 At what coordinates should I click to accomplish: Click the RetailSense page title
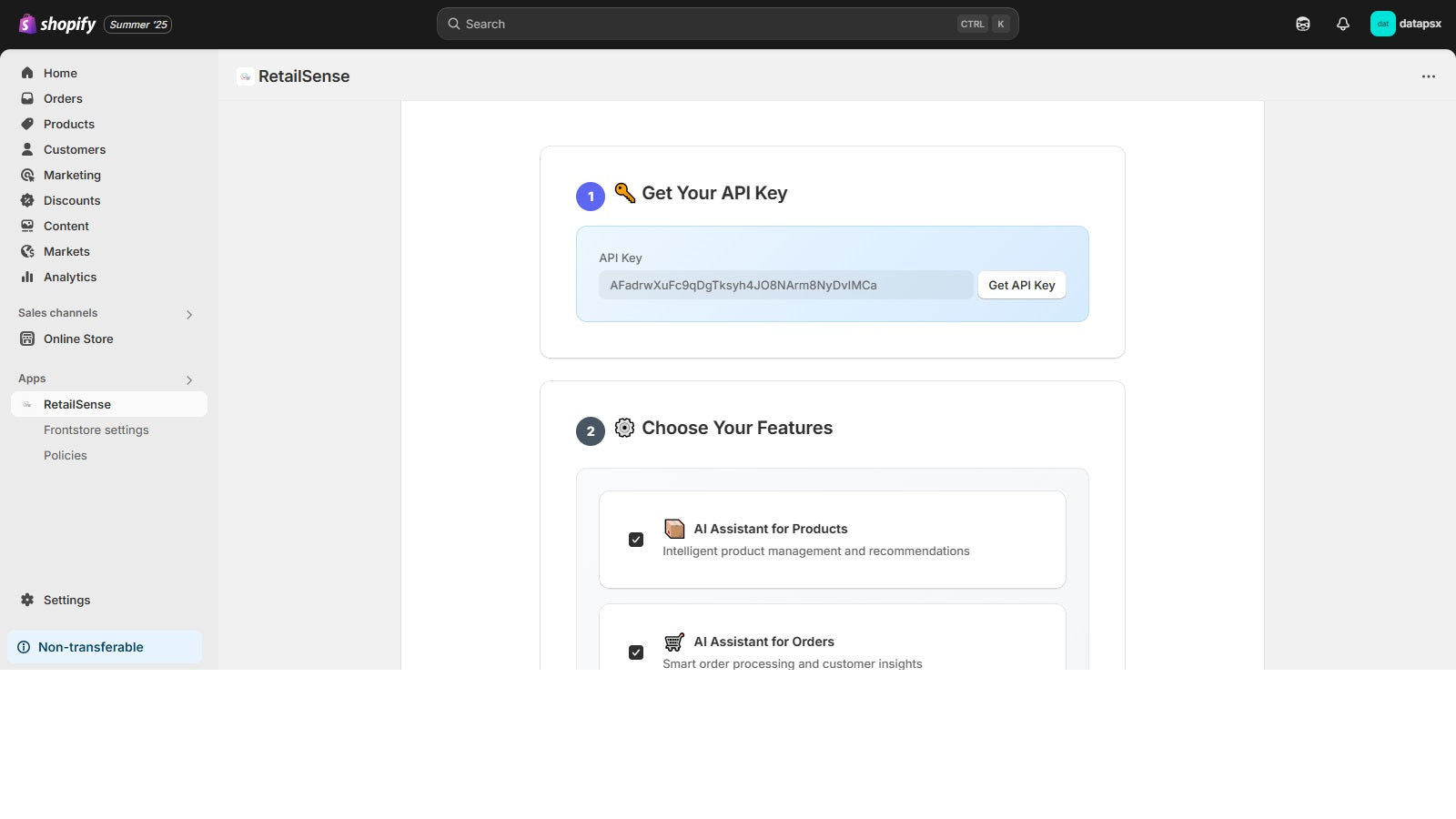(x=304, y=76)
